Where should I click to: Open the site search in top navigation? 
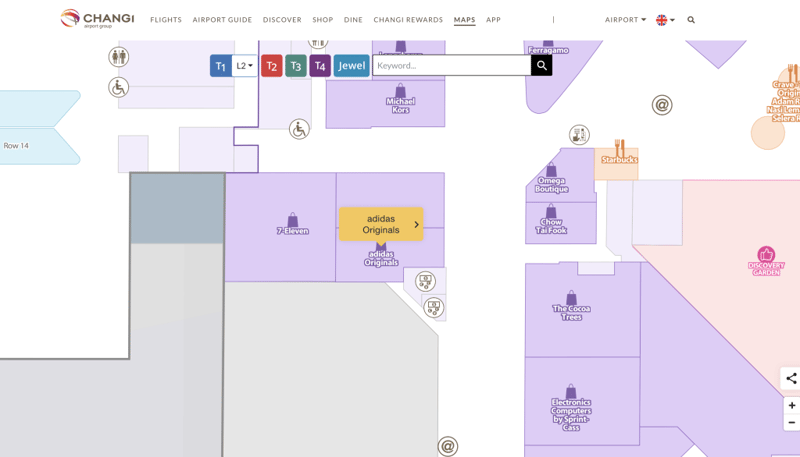click(x=691, y=20)
